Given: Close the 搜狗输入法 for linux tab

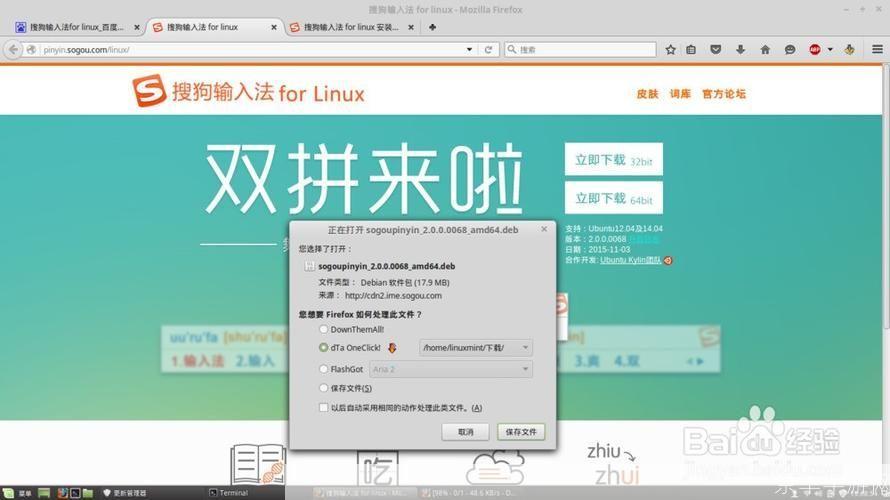Looking at the screenshot, I should point(274,27).
